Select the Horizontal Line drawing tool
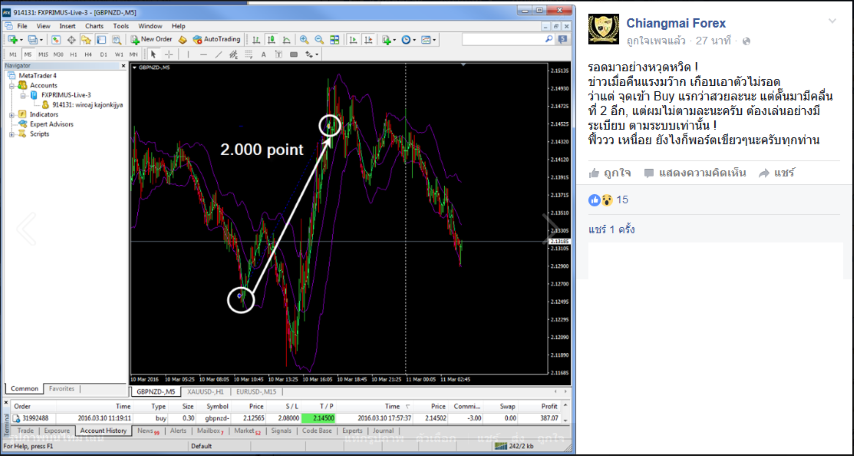The image size is (854, 456). (204, 54)
